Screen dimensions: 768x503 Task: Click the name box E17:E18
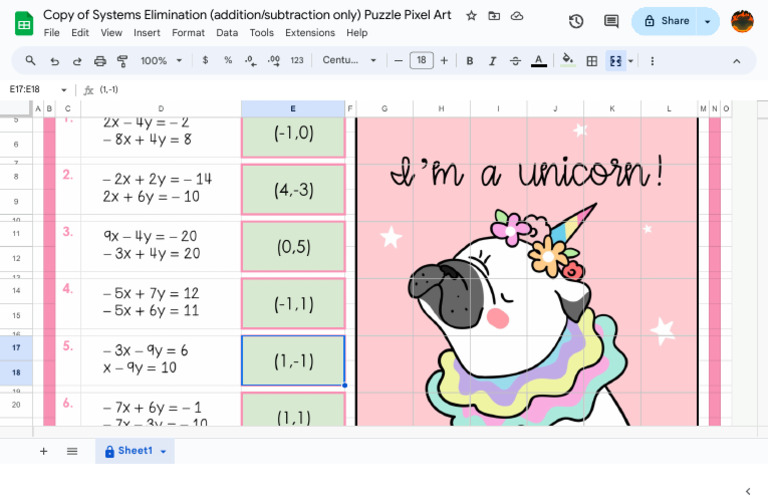tap(24, 89)
